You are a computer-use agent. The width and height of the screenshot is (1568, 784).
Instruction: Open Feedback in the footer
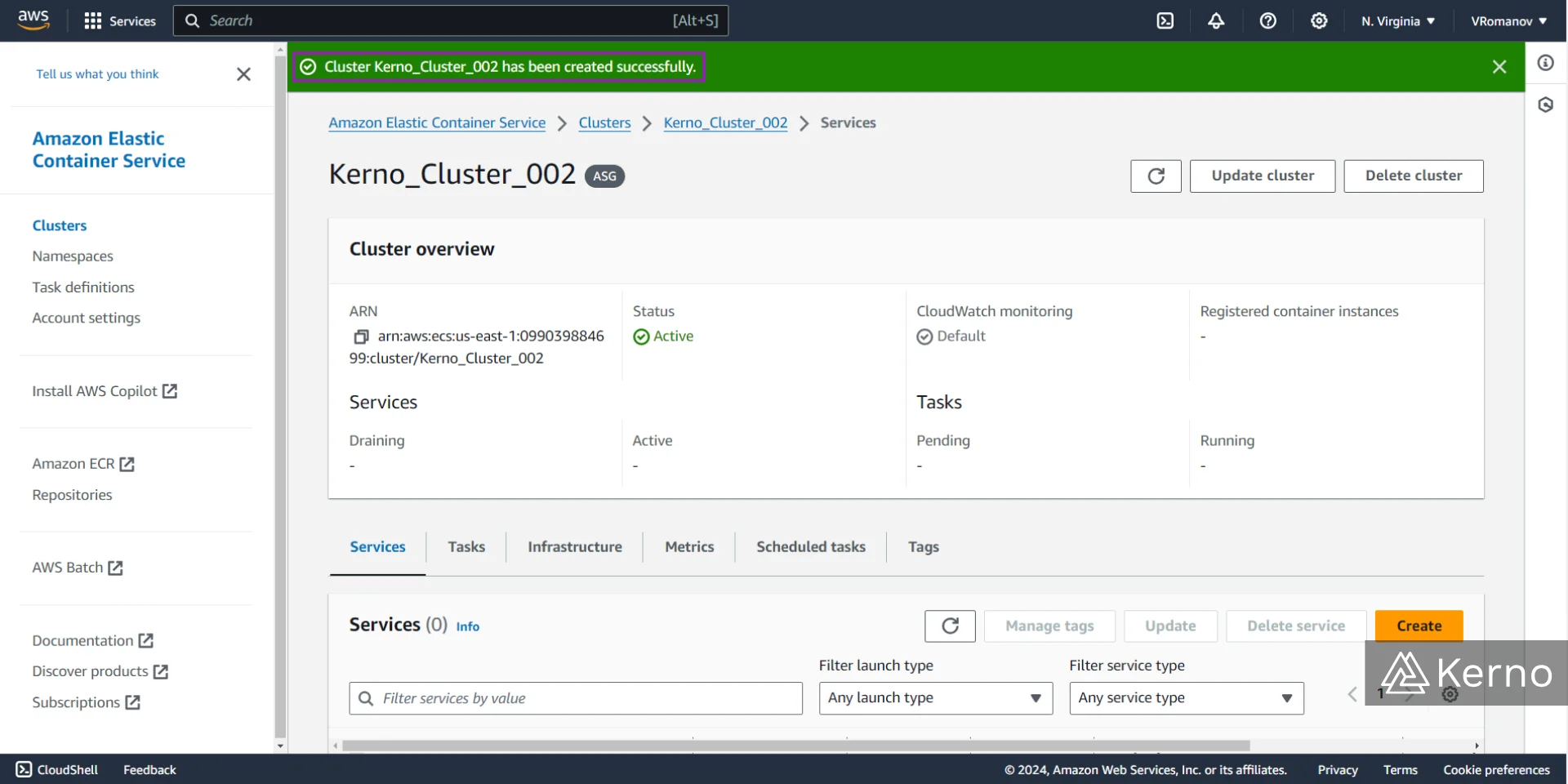(149, 769)
